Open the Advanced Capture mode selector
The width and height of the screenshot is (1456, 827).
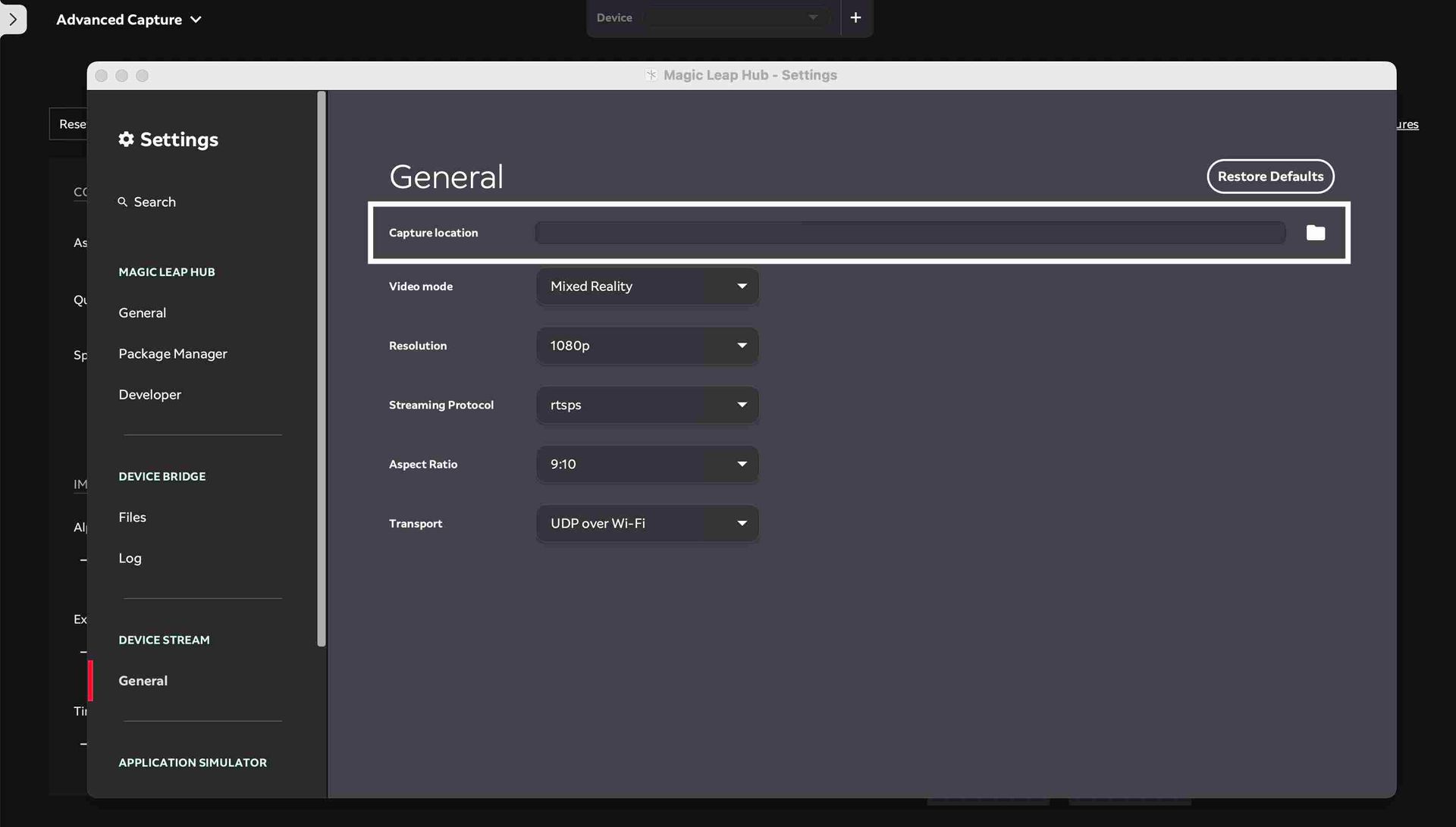point(127,19)
